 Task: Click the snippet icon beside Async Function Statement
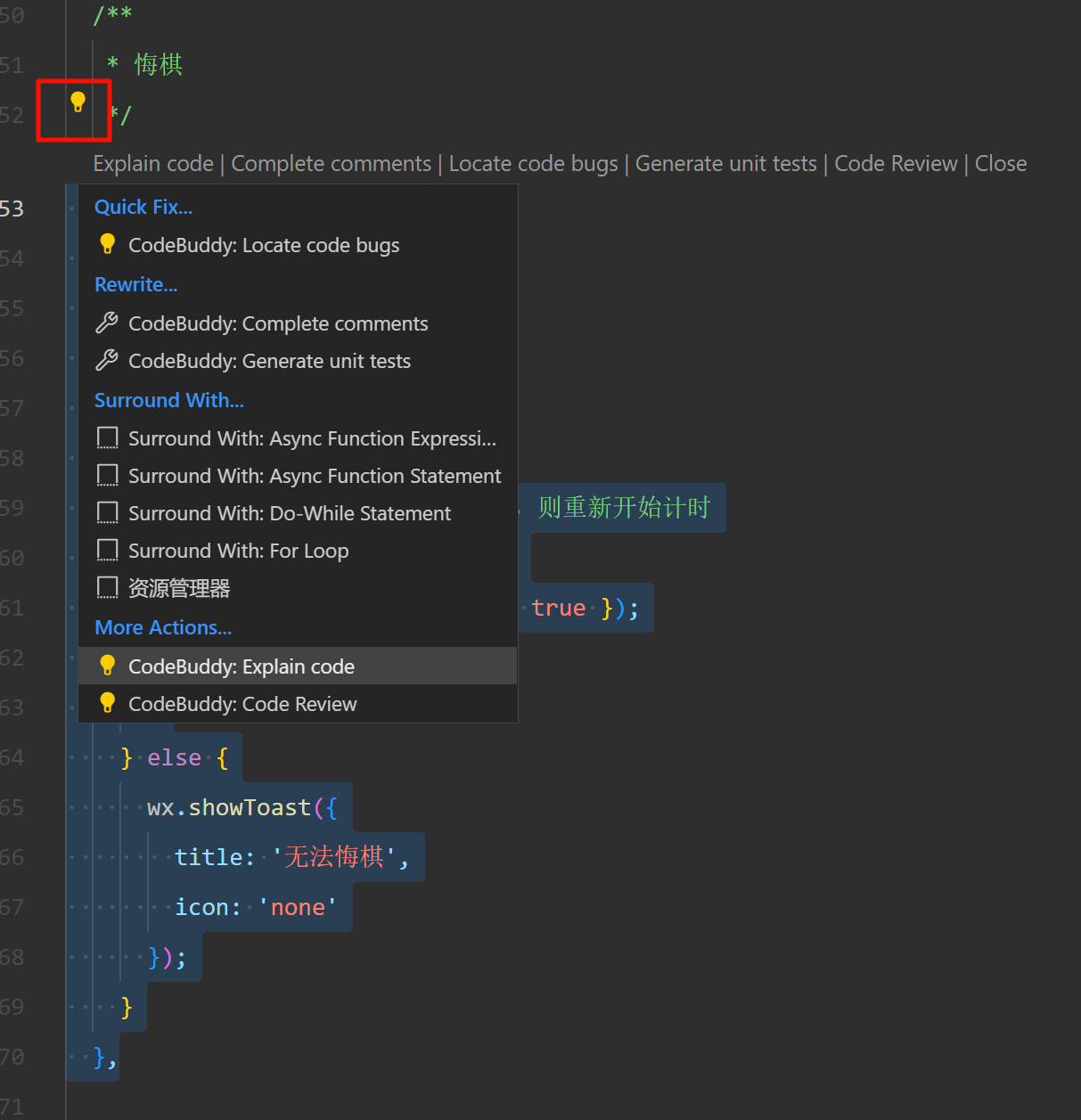pos(107,476)
